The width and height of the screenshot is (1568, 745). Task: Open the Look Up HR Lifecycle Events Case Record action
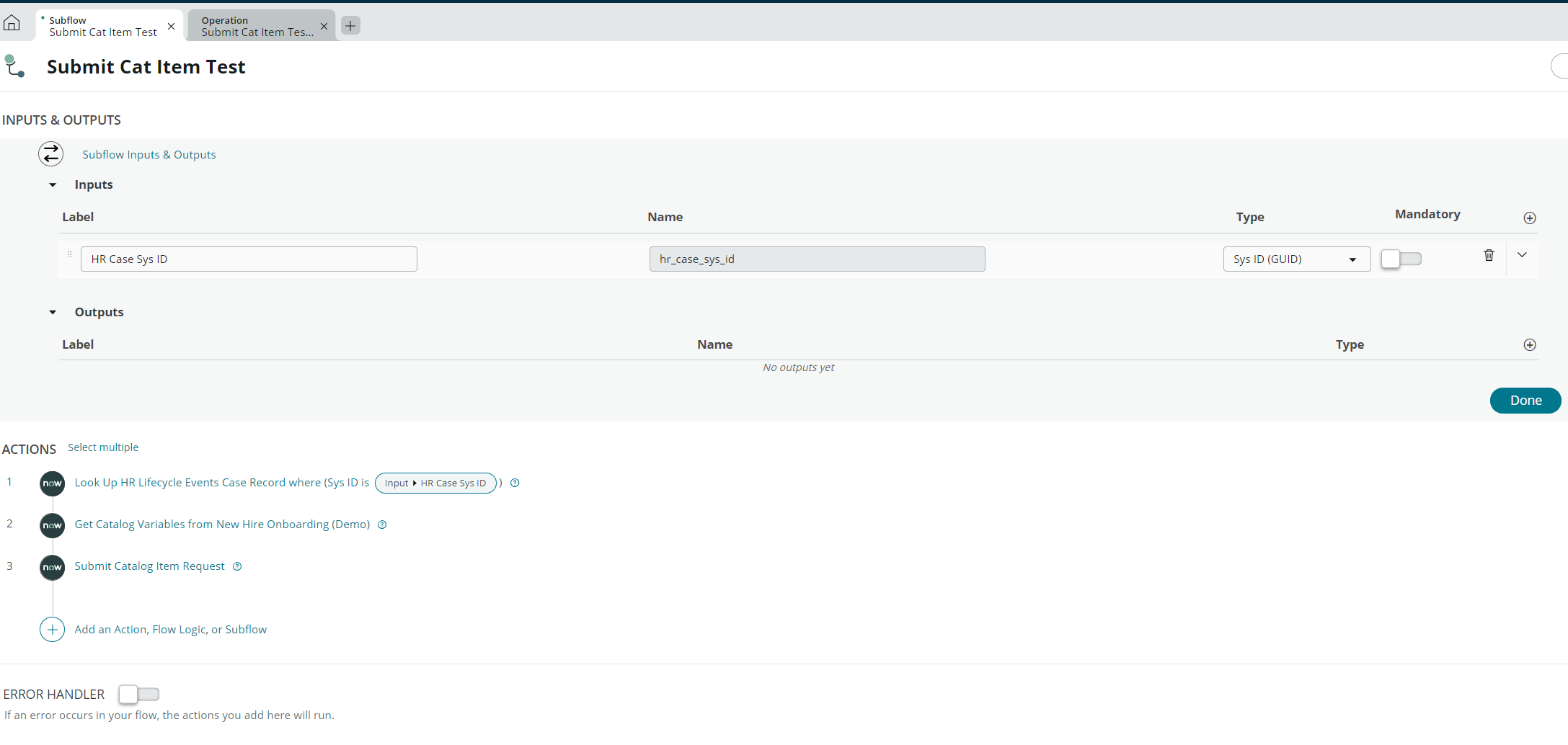pyautogui.click(x=222, y=483)
